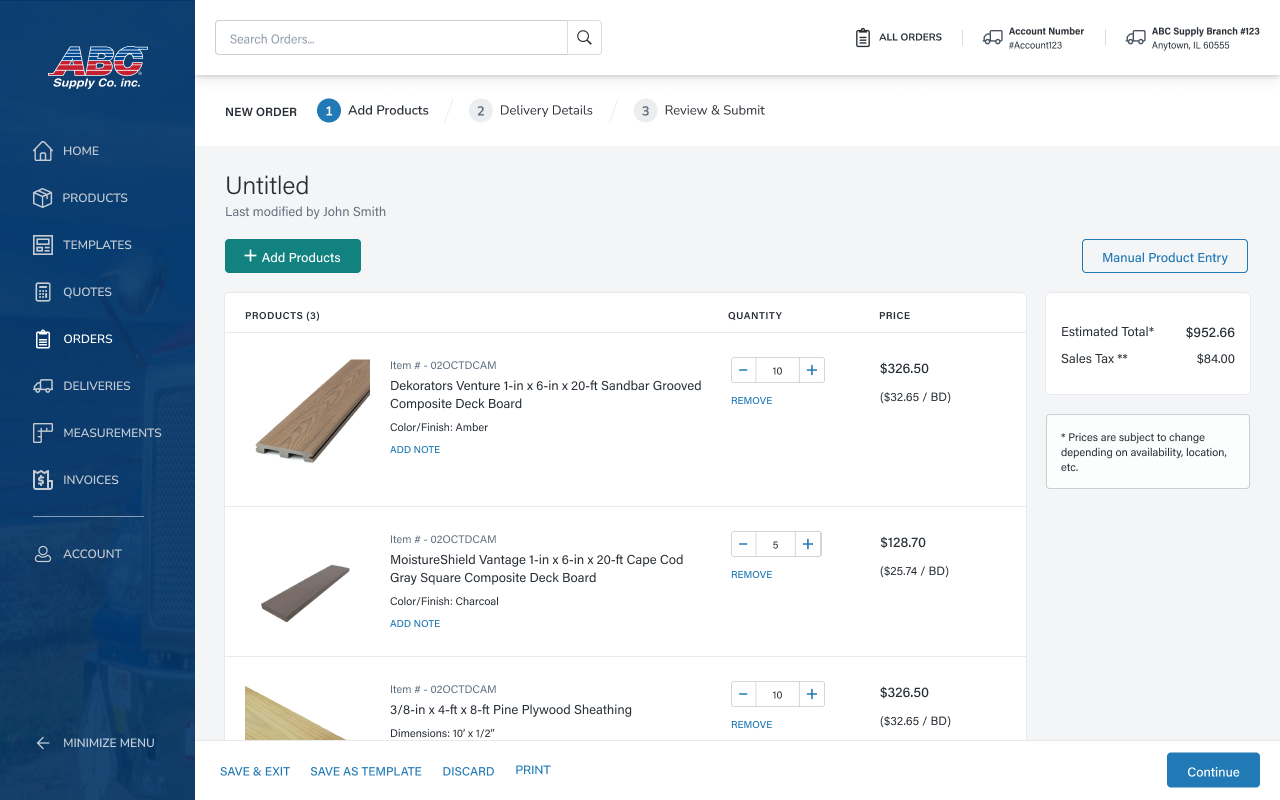Image resolution: width=1280 pixels, height=800 pixels.
Task: Click the Manual Product Entry button
Action: pos(1165,256)
